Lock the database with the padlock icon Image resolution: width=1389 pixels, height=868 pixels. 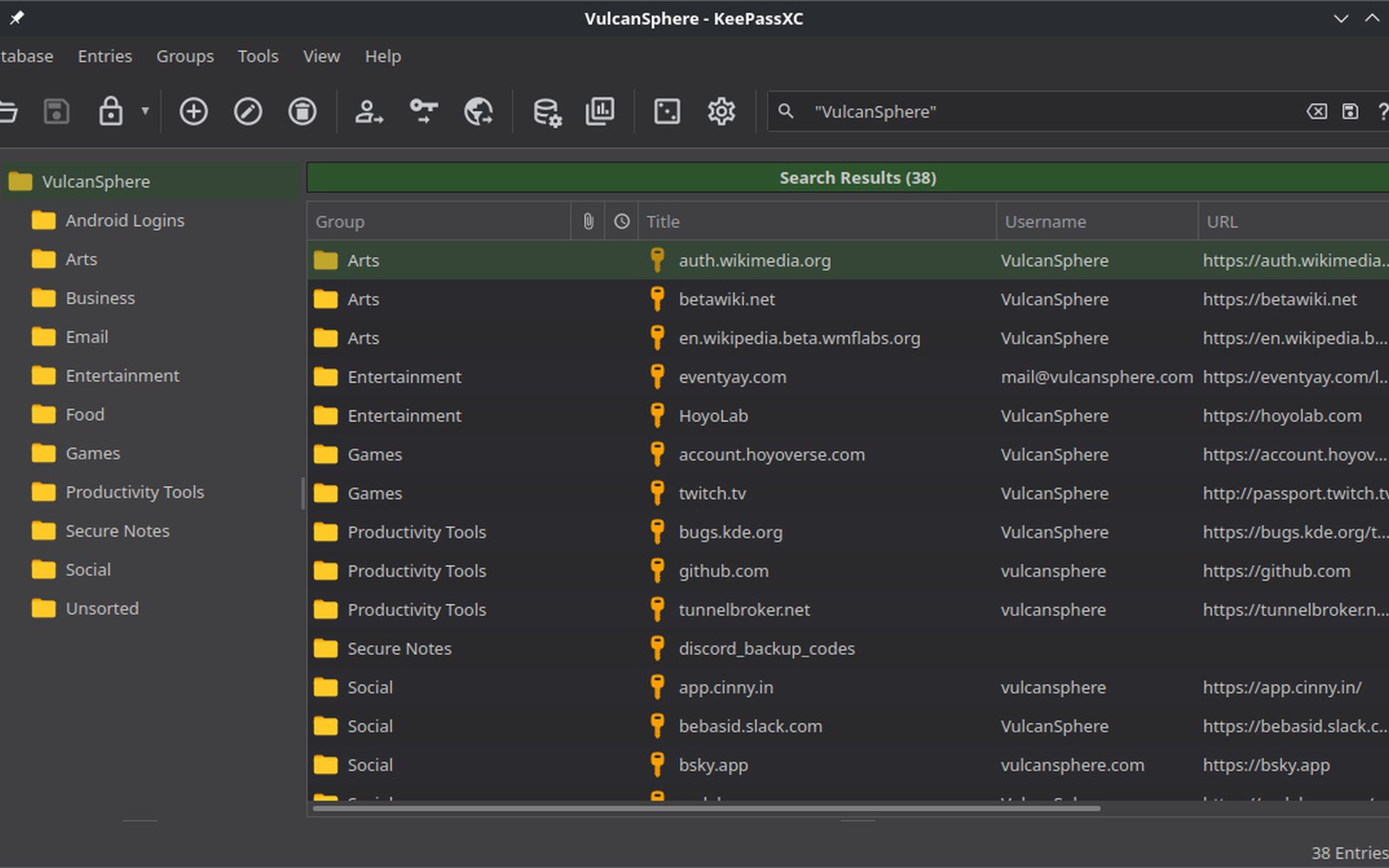click(x=110, y=111)
